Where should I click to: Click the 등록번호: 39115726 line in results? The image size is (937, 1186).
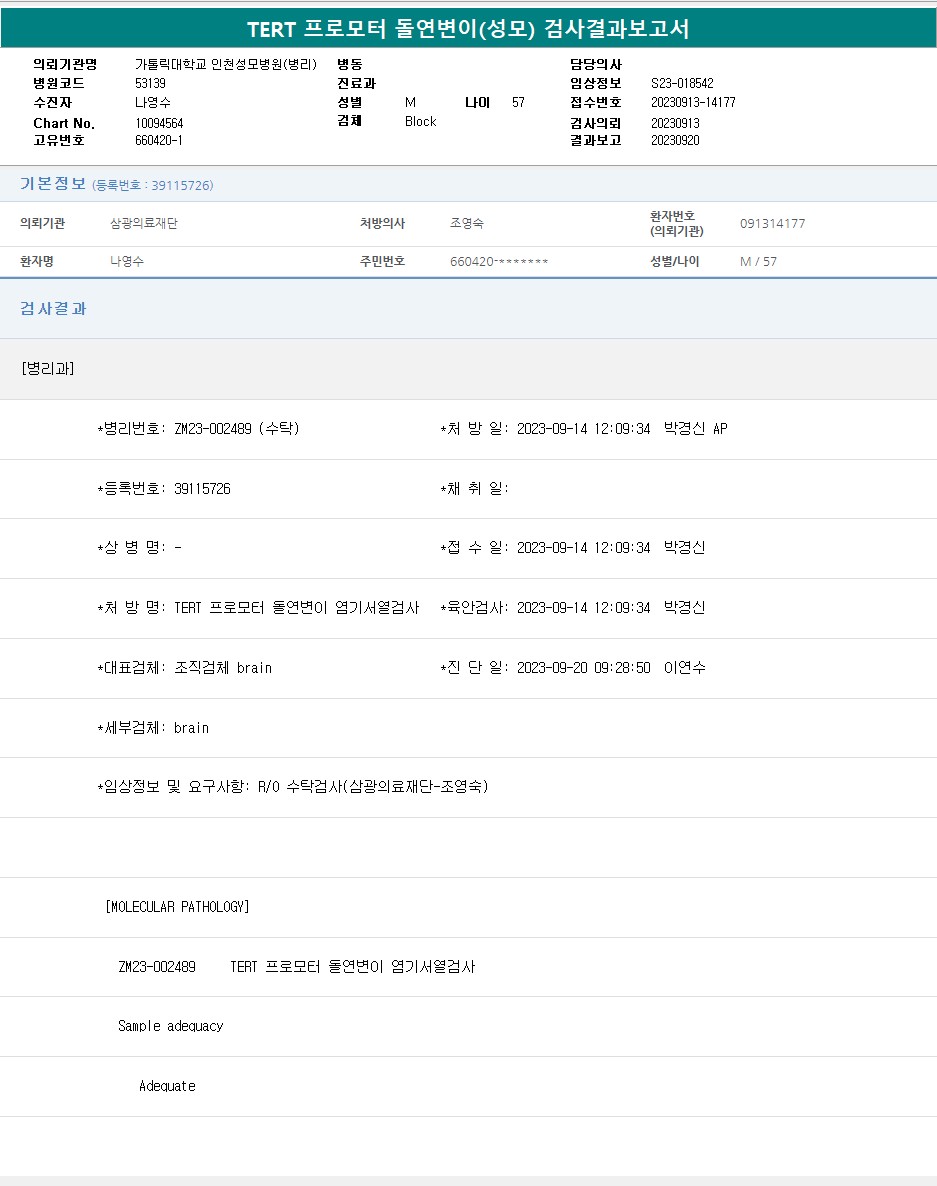[164, 489]
